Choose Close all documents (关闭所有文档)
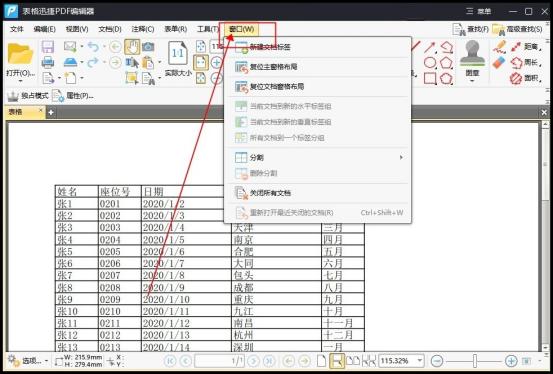The height and width of the screenshot is (374, 553). 317,193
